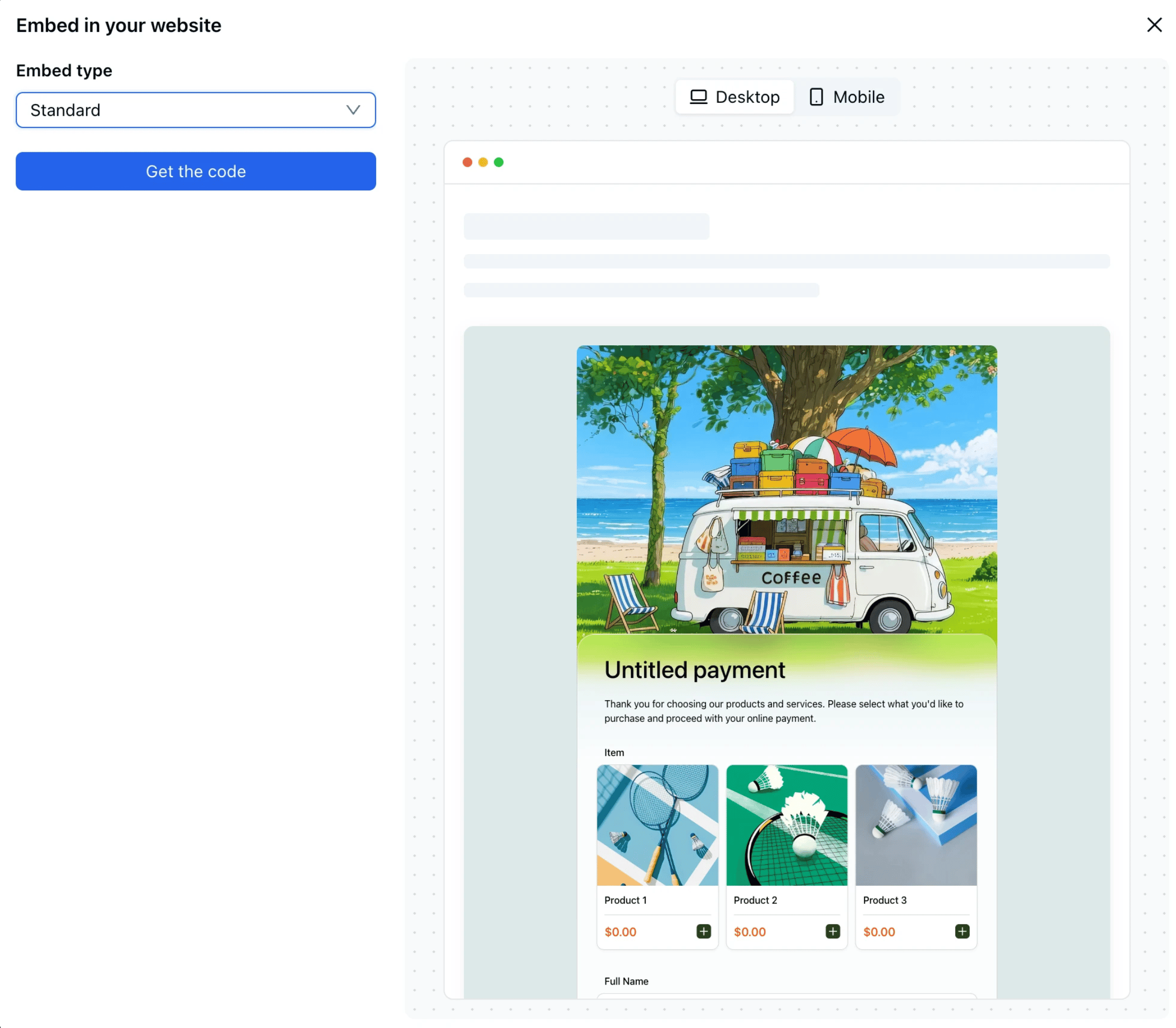This screenshot has width=1176, height=1028.
Task: Click the laptop icon on the Desktop tab
Action: 698,97
